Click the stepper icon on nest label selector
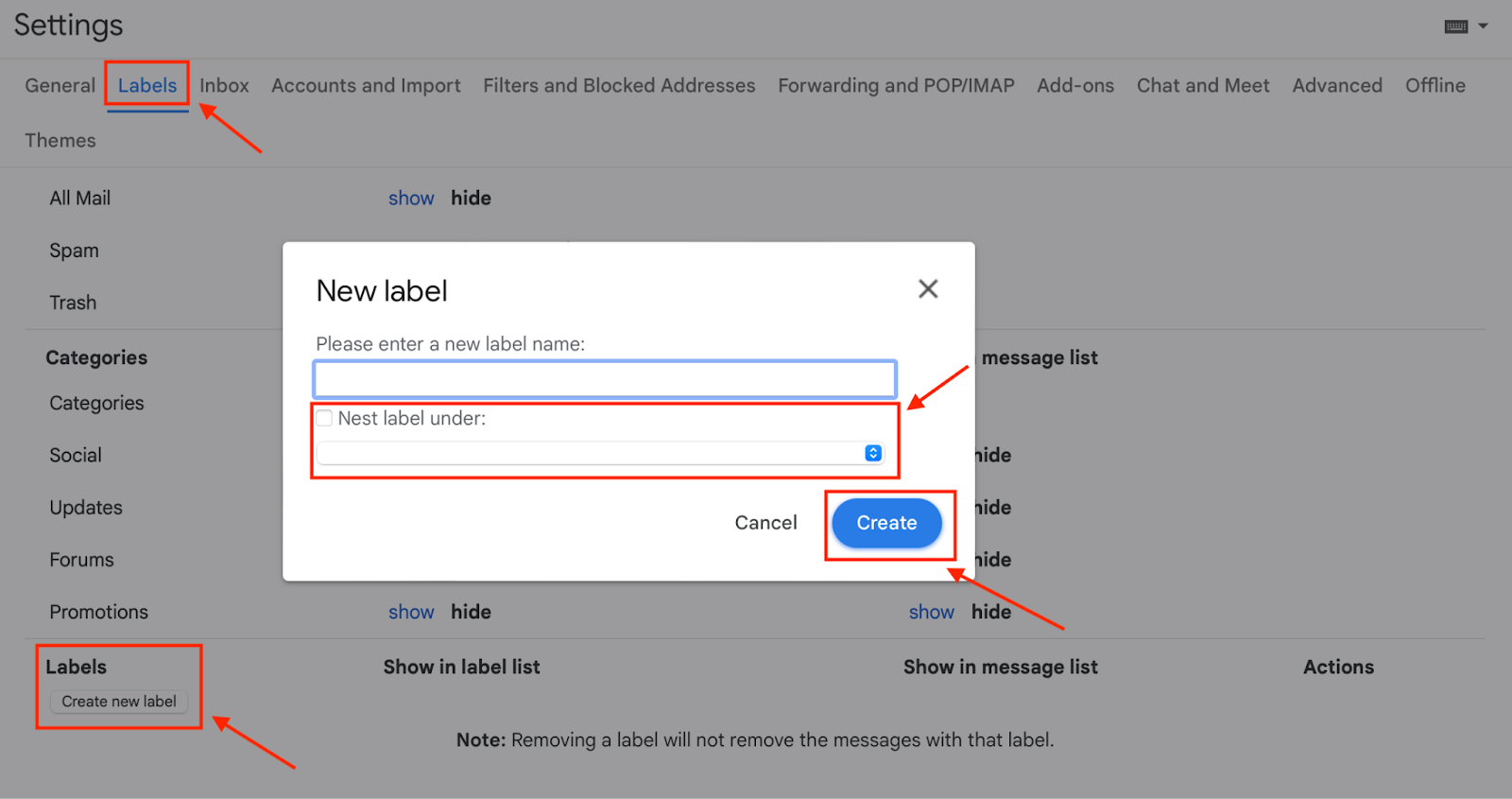 point(870,453)
